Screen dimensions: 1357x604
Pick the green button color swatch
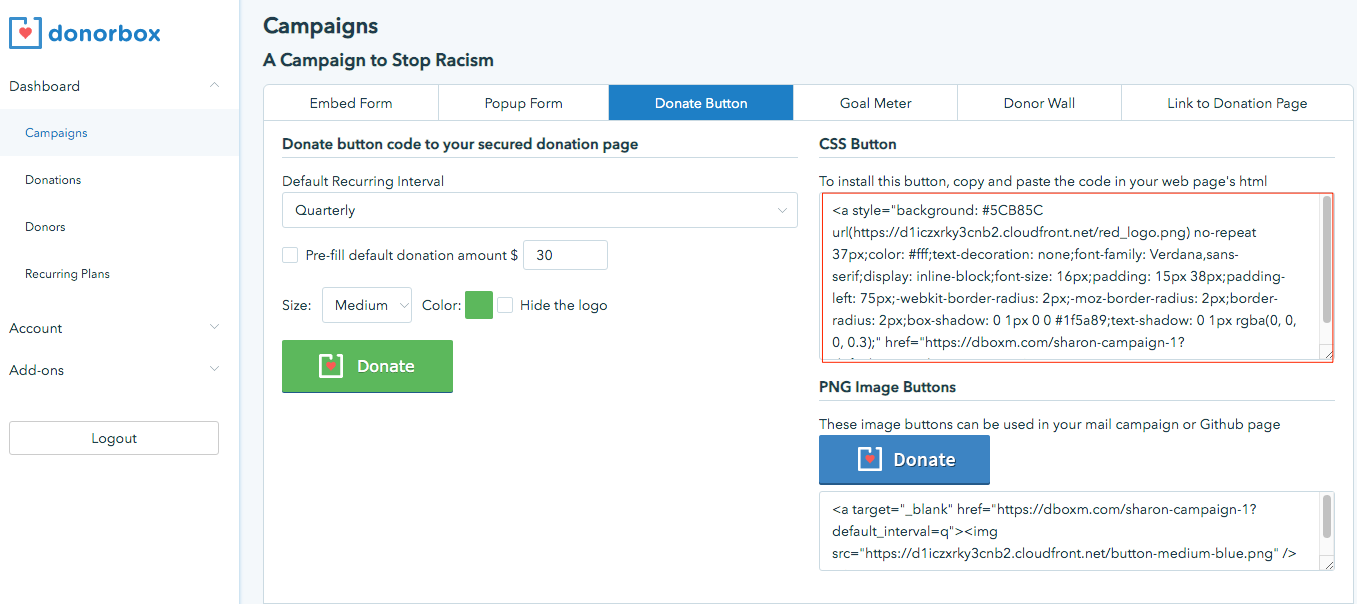click(479, 305)
